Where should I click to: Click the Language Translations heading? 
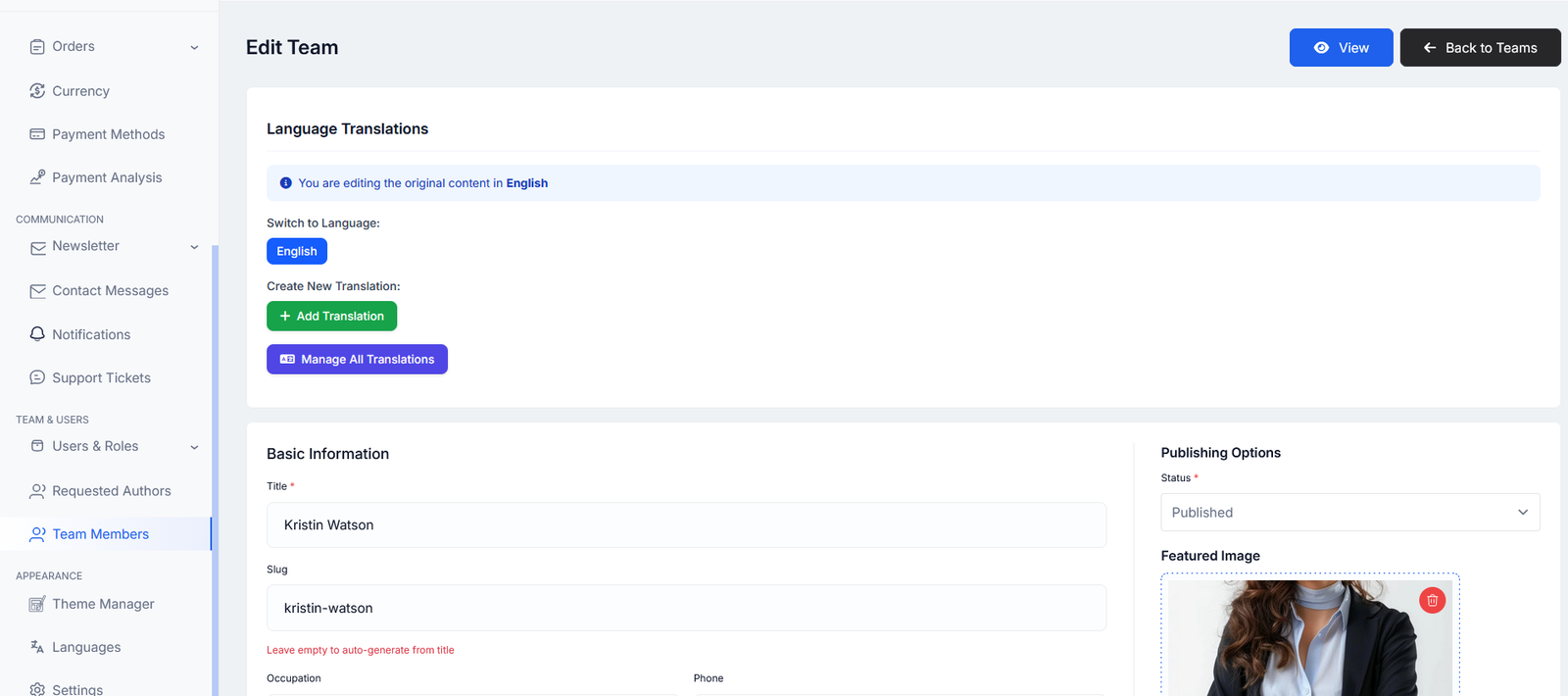point(347,129)
